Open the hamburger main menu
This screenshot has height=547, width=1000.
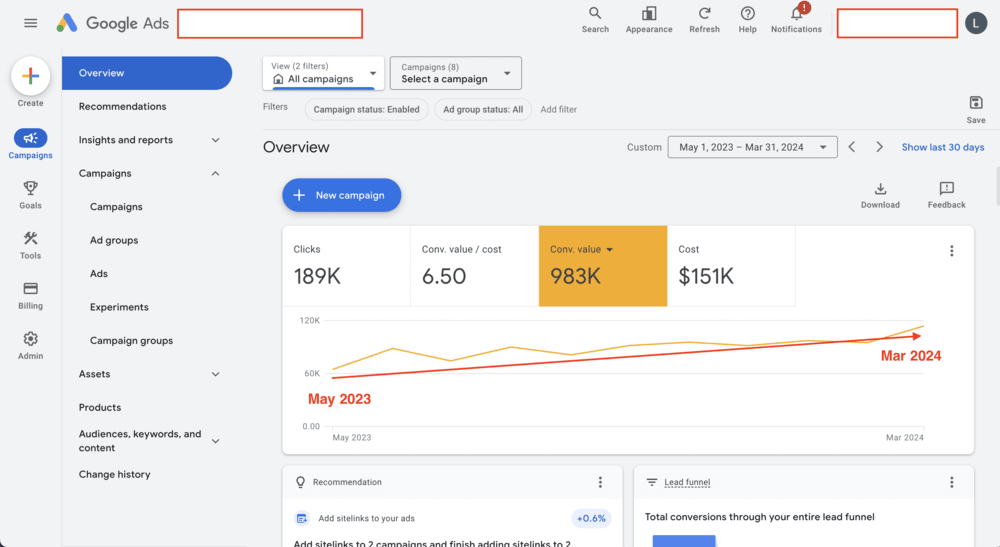[30, 23]
